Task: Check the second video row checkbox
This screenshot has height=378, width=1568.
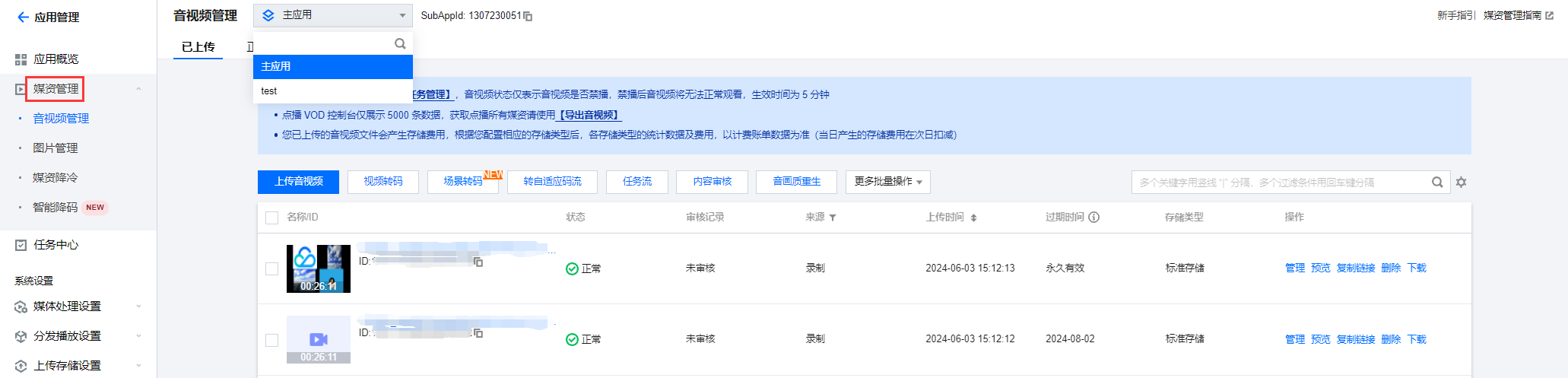Action: tap(271, 340)
